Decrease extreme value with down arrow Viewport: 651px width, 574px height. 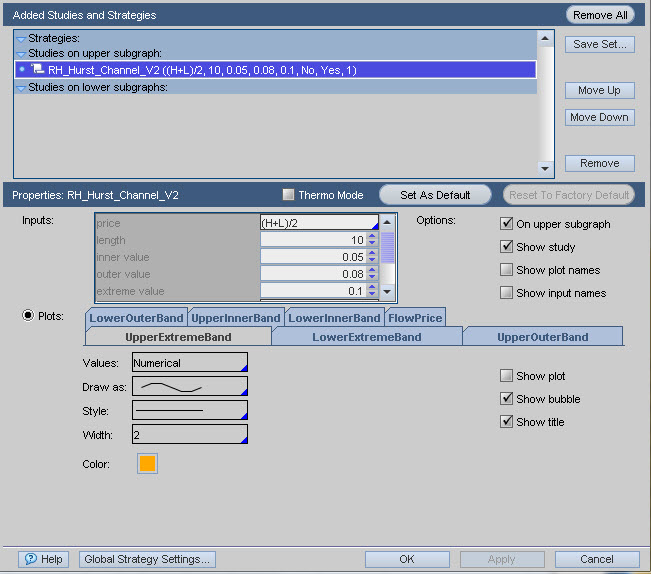pyautogui.click(x=372, y=295)
